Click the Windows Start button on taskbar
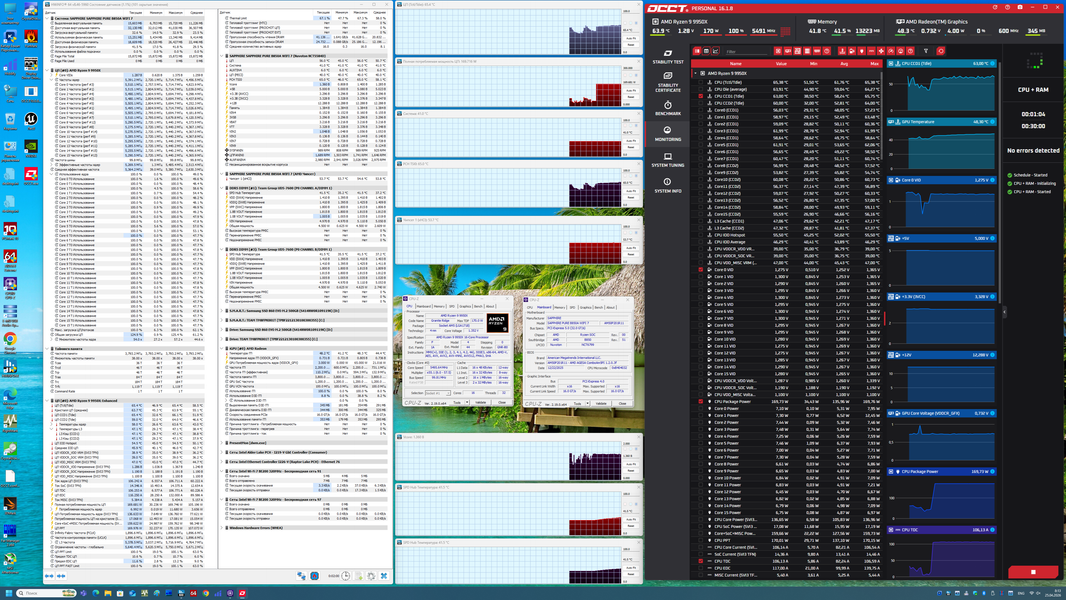The height and width of the screenshot is (600, 1066). [x=9, y=593]
